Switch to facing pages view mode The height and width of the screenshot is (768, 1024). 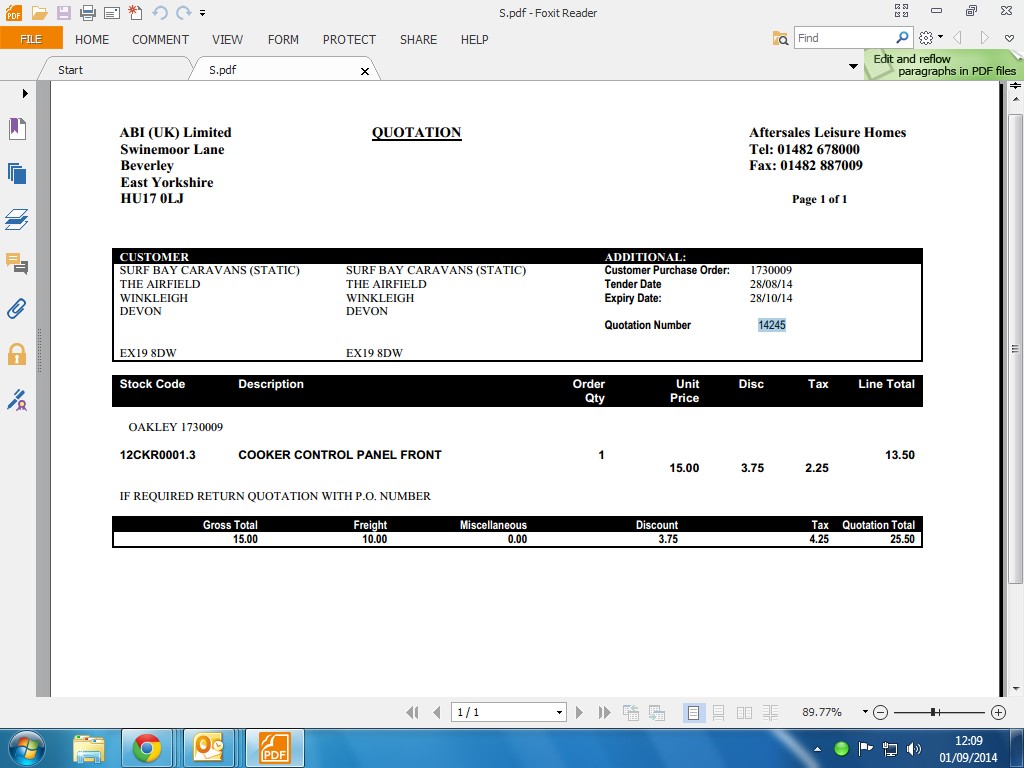point(744,713)
